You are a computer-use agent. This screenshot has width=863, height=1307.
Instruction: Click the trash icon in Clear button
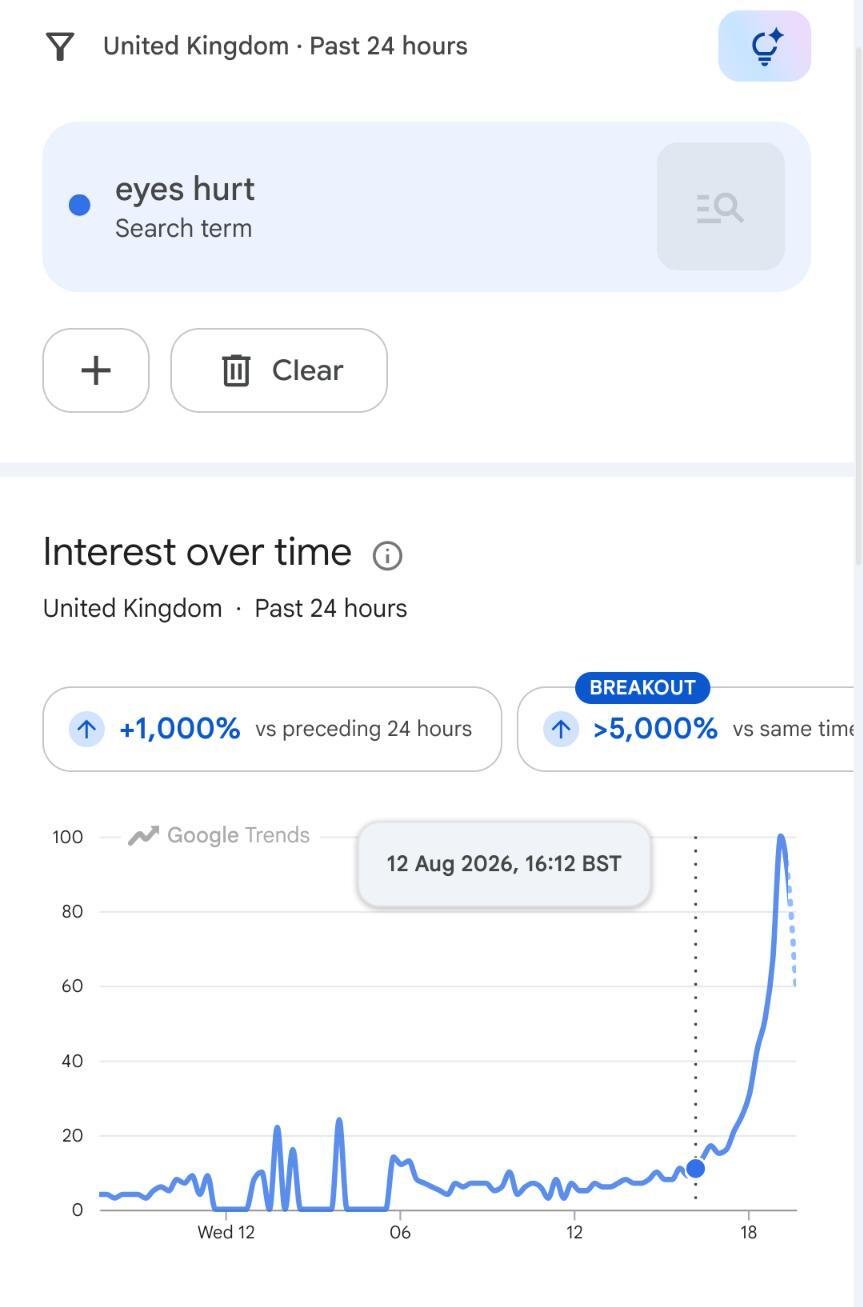tap(236, 370)
